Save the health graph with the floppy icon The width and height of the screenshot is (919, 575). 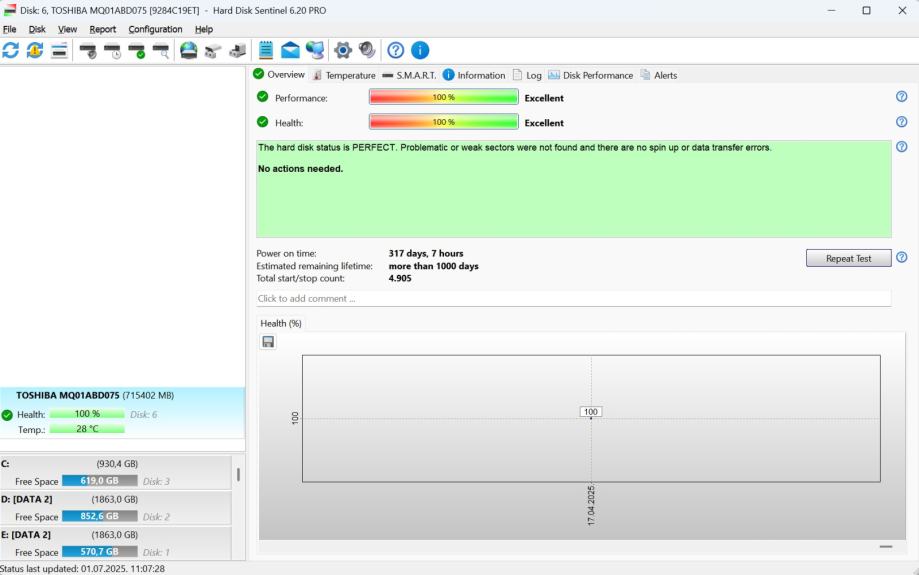268,342
